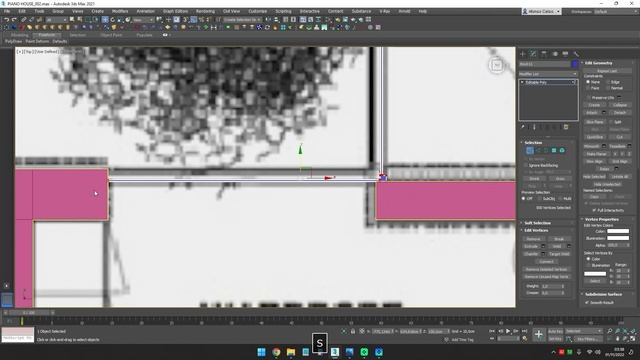640x360 pixels.
Task: Click Remove Isolated Vertices button
Action: (547, 269)
